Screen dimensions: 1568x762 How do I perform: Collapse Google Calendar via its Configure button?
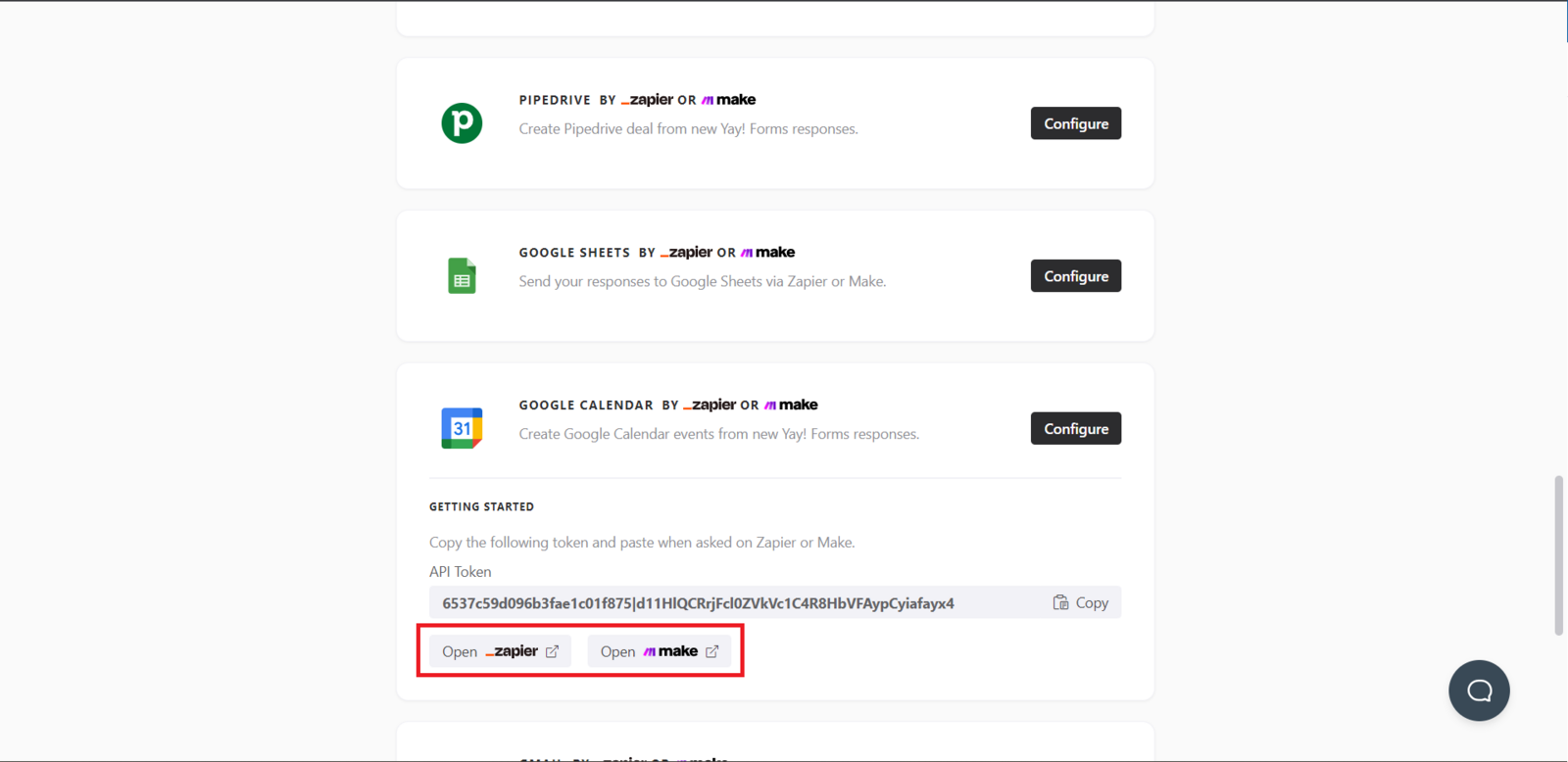pyautogui.click(x=1075, y=428)
